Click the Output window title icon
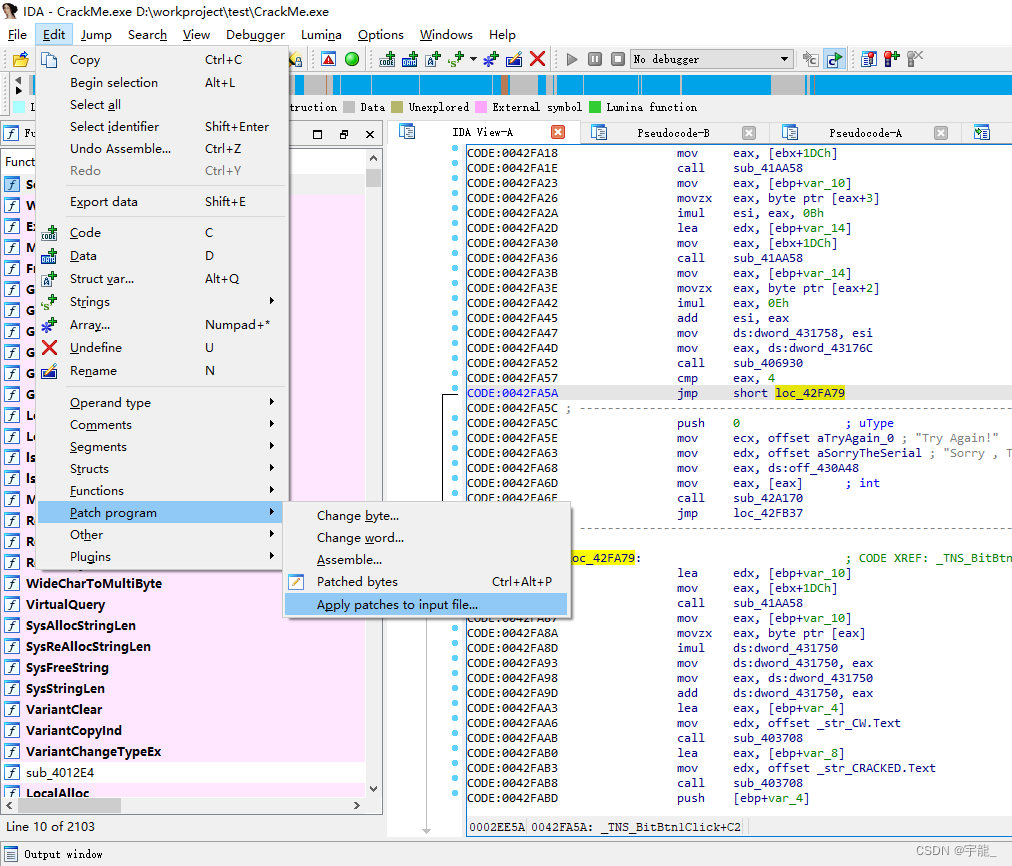1012x866 pixels. [x=10, y=854]
